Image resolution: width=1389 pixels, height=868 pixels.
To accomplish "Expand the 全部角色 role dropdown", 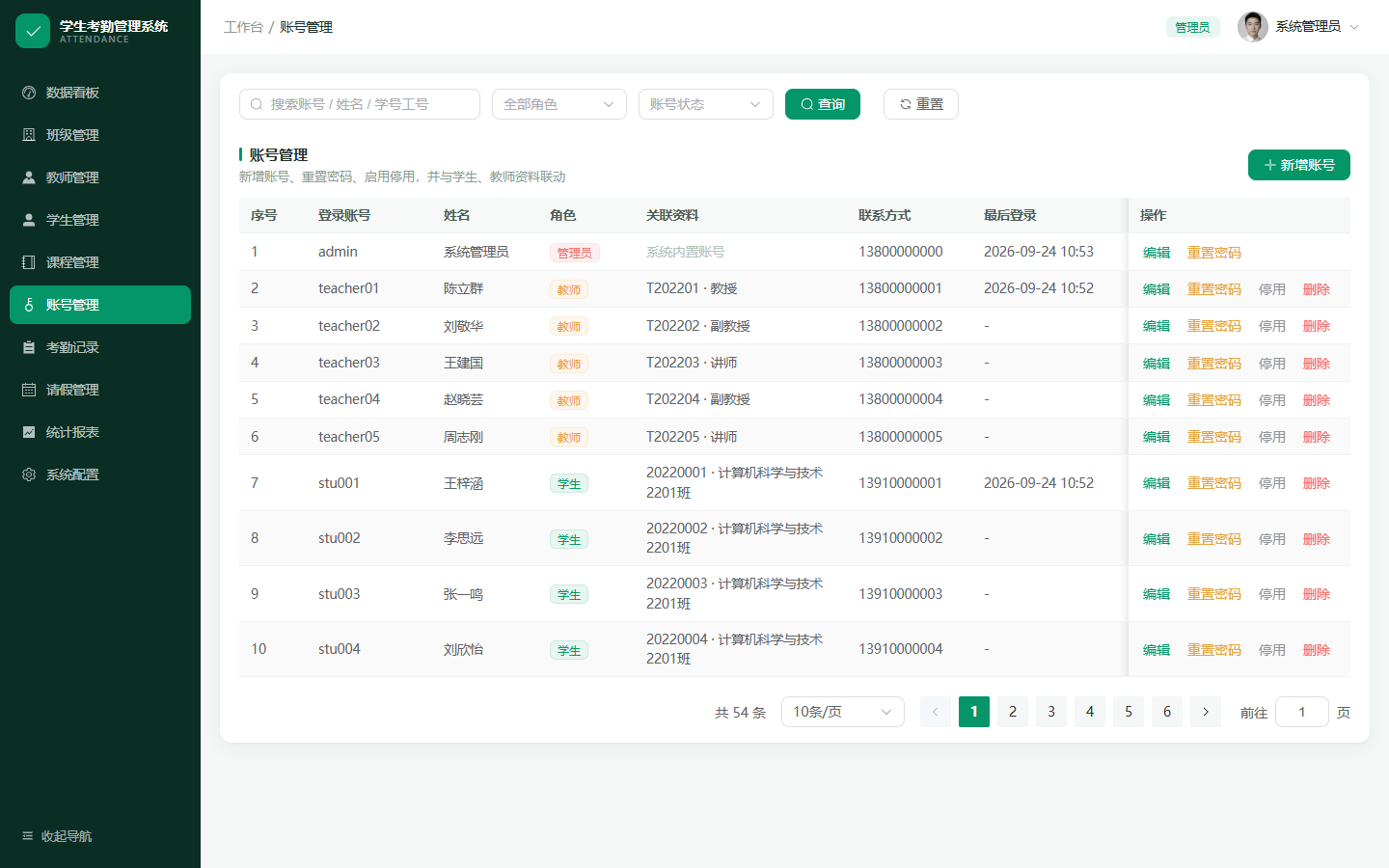I will tap(559, 104).
